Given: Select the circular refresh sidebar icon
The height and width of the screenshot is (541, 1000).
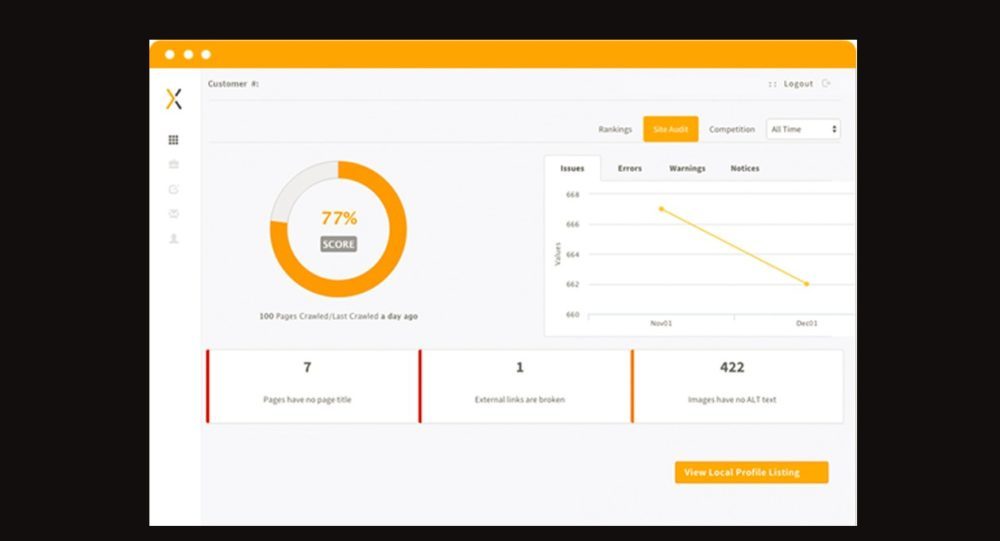Looking at the screenshot, I should point(174,189).
